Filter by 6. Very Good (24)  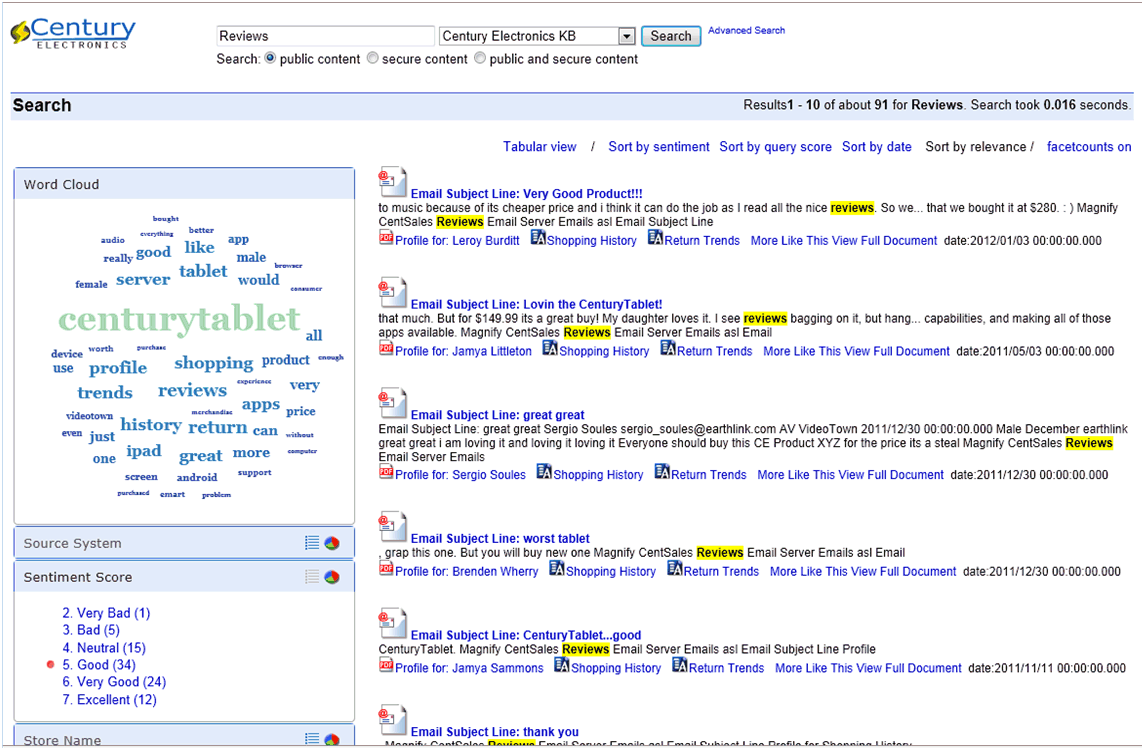tap(114, 682)
